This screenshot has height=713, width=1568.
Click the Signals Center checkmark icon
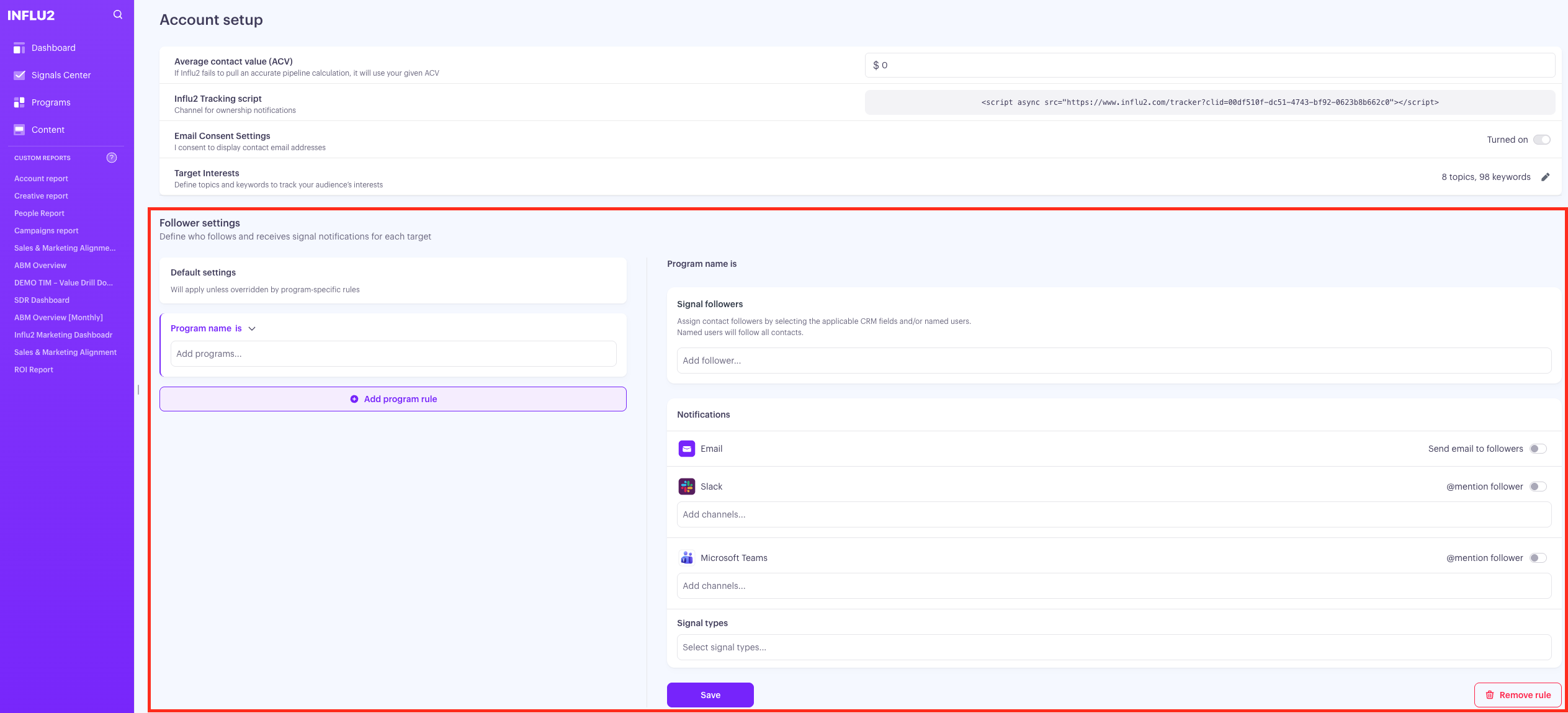click(19, 75)
